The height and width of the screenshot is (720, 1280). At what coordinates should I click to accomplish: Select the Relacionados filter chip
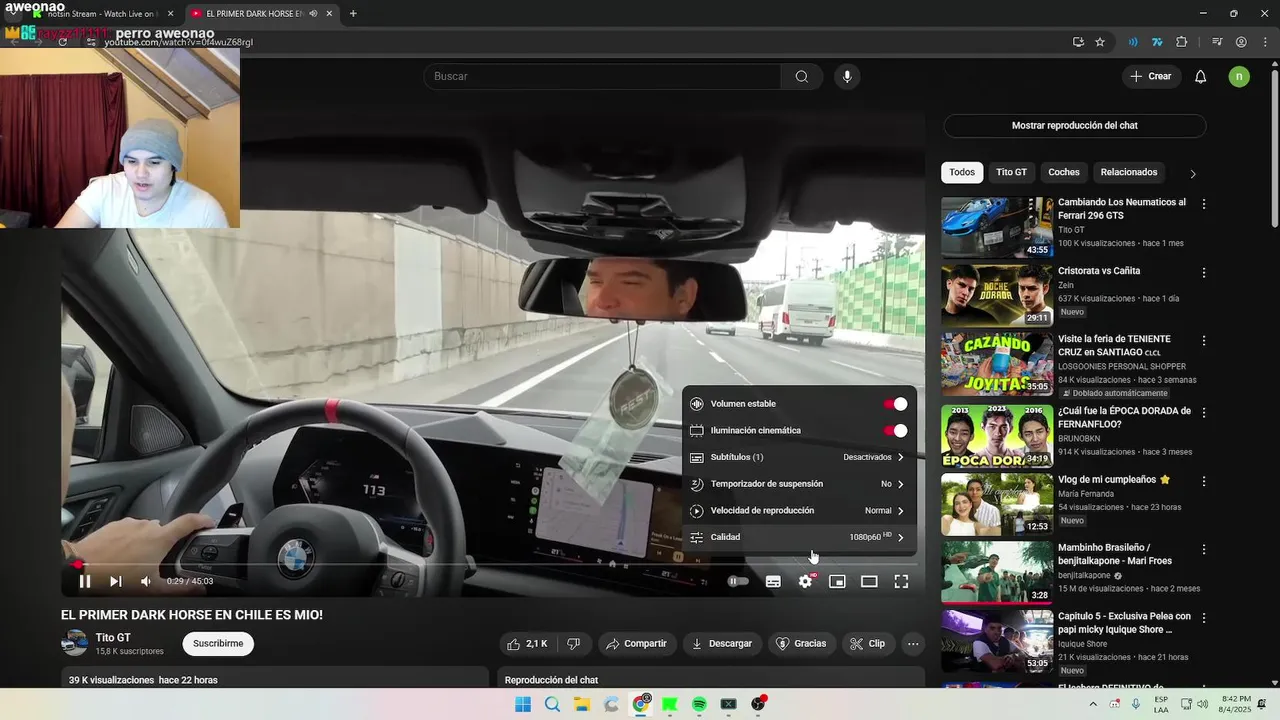coord(1128,172)
